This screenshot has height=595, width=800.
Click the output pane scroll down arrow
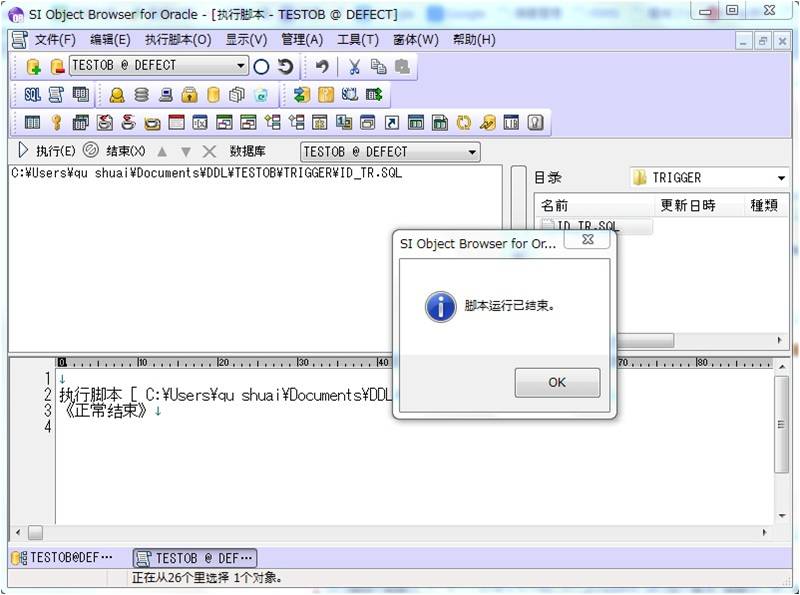coord(782,516)
